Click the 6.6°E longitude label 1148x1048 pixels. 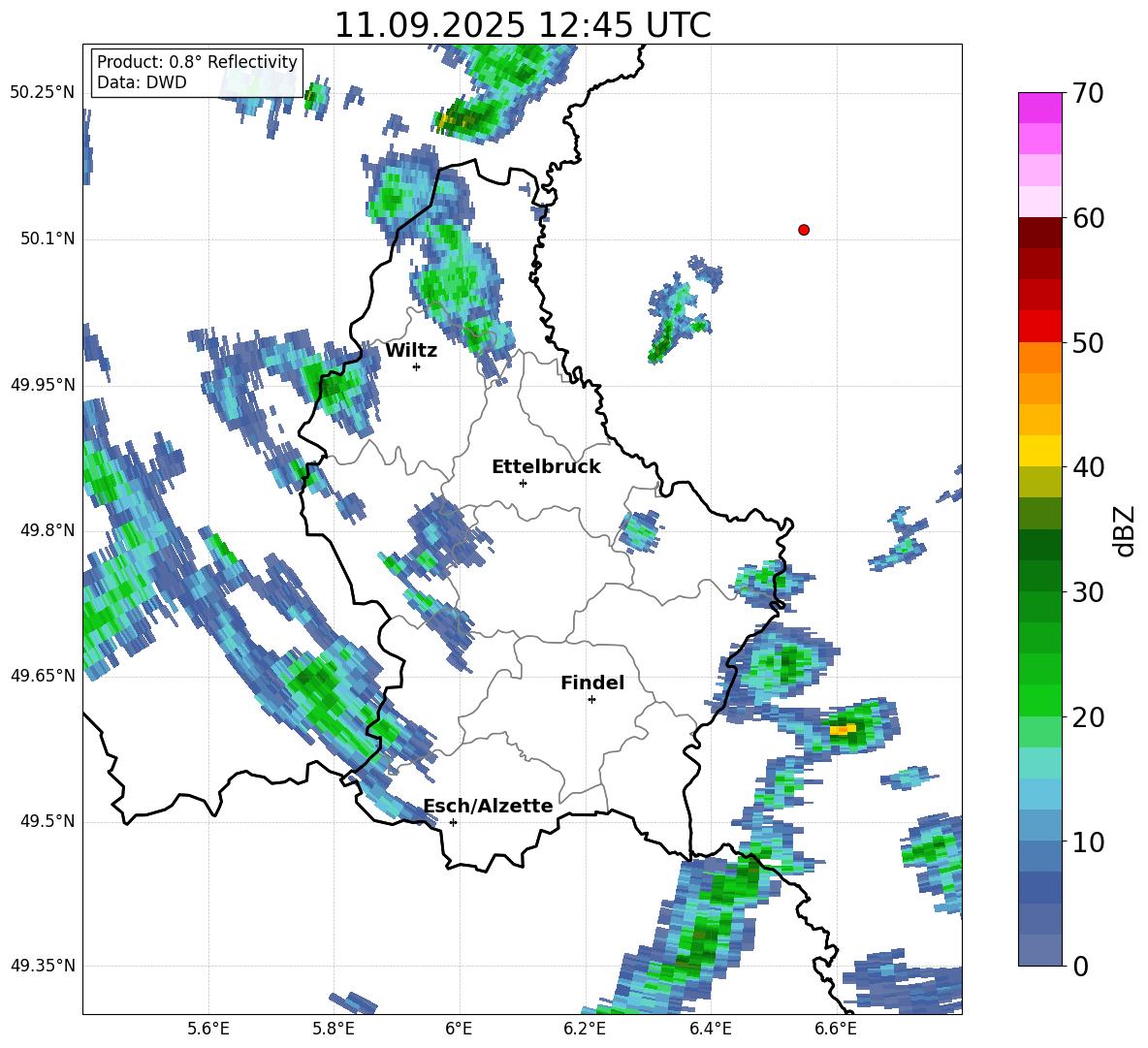tap(836, 1029)
